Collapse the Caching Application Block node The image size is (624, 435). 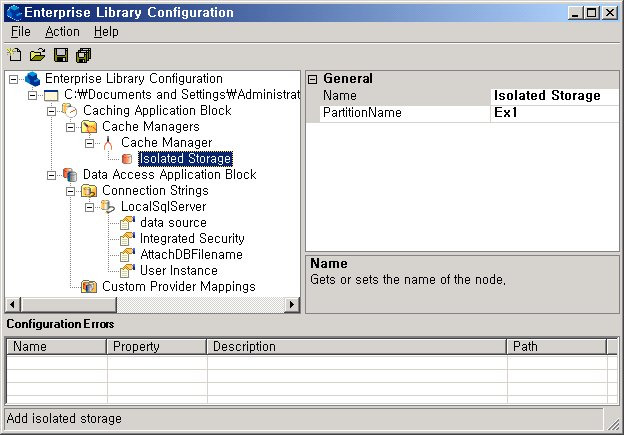coord(51,111)
